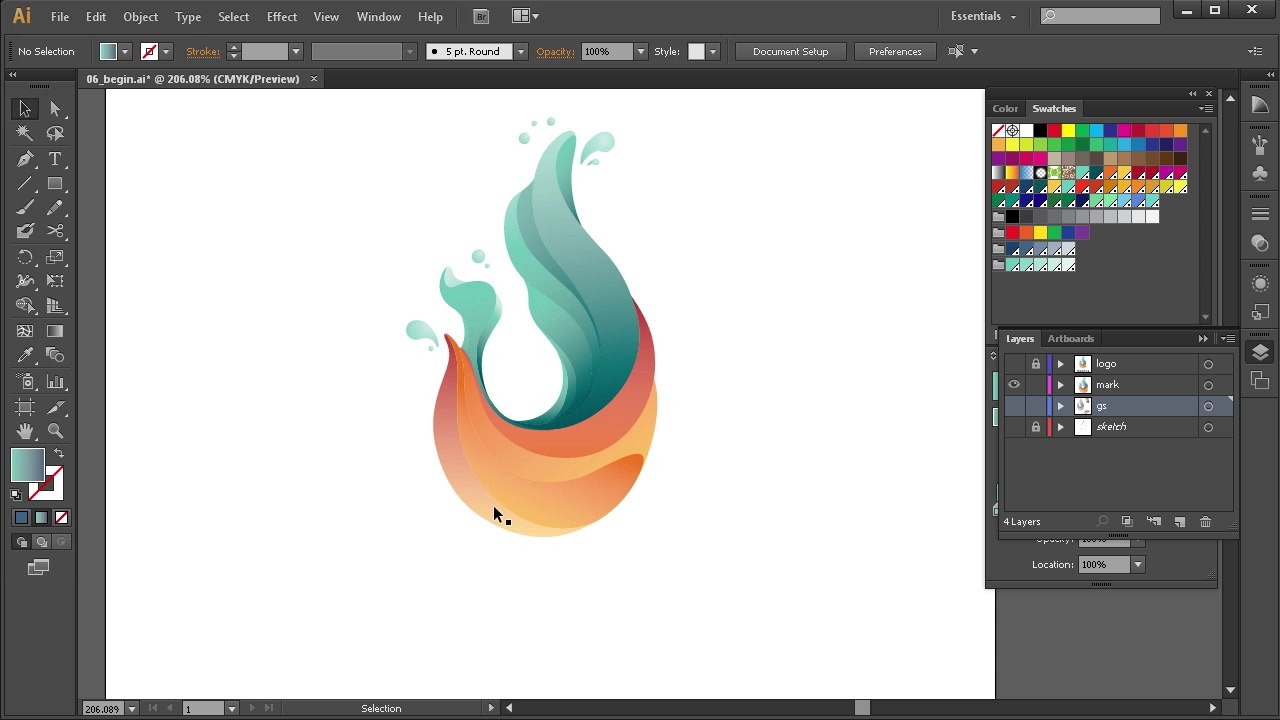Hide the mark layer with eye icon
The height and width of the screenshot is (720, 1280).
[x=1014, y=385]
